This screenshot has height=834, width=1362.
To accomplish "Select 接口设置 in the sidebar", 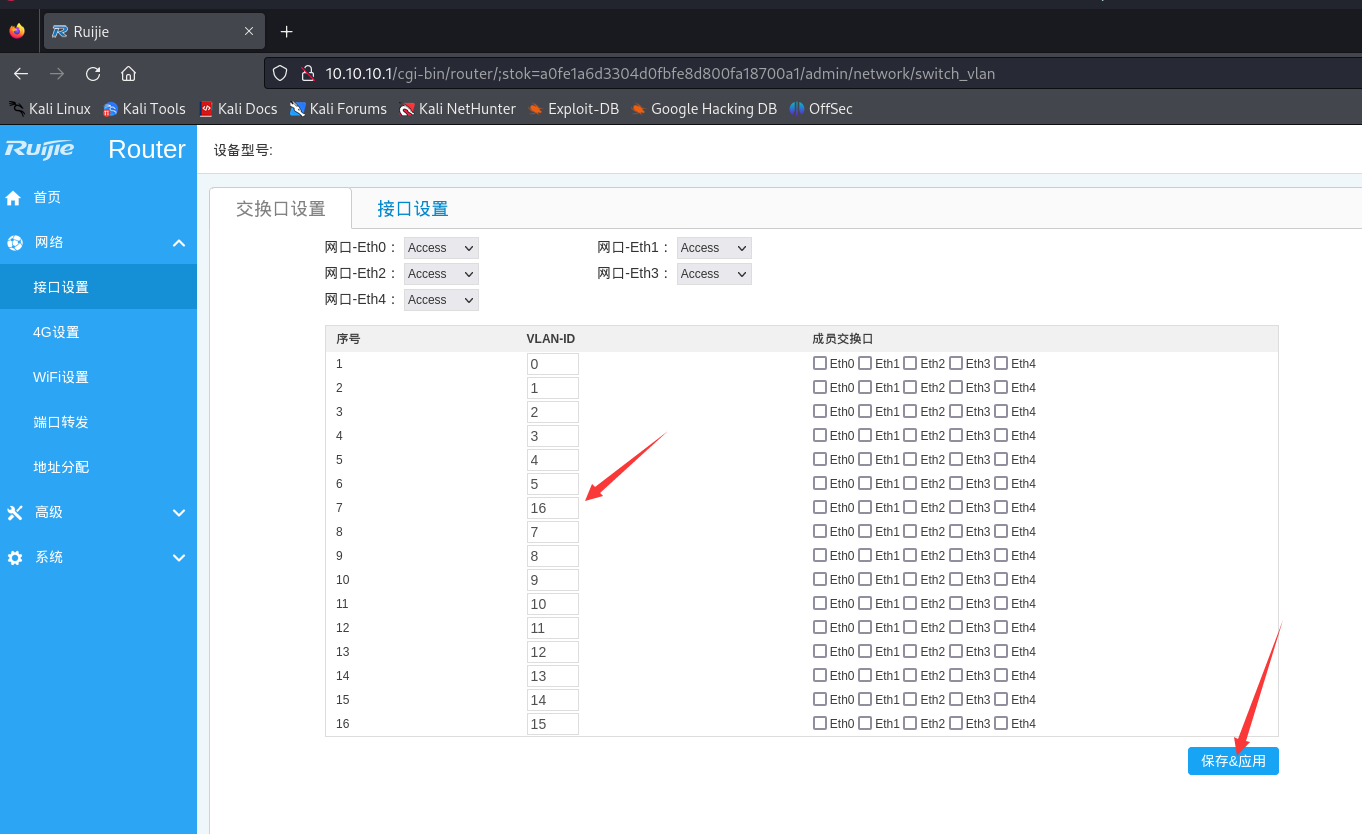I will [98, 287].
